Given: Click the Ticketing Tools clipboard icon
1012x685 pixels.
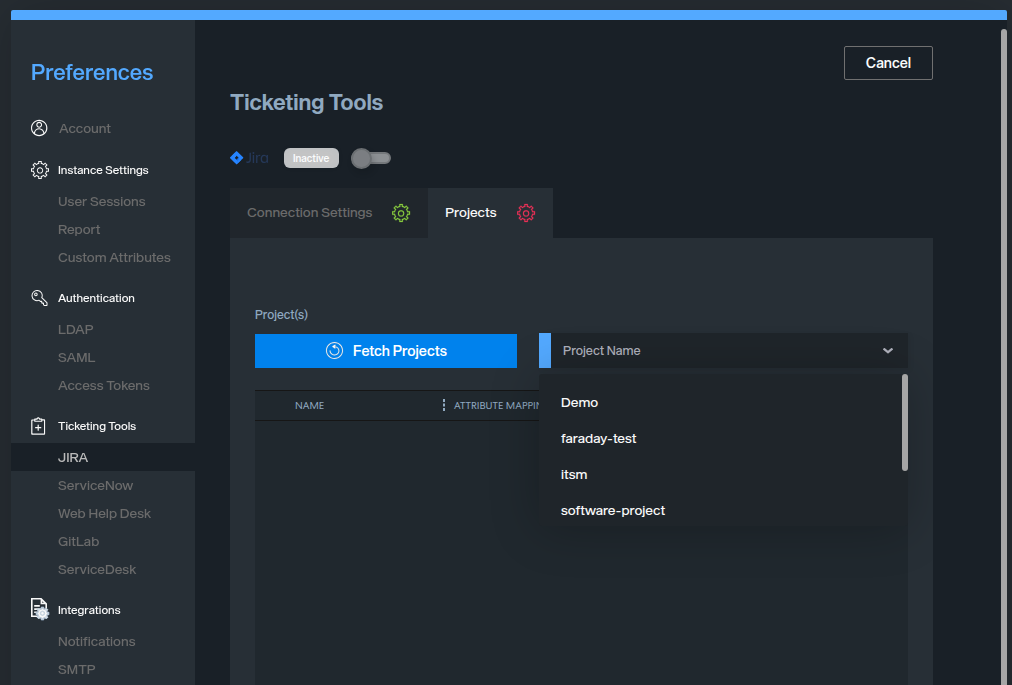Looking at the screenshot, I should [39, 426].
